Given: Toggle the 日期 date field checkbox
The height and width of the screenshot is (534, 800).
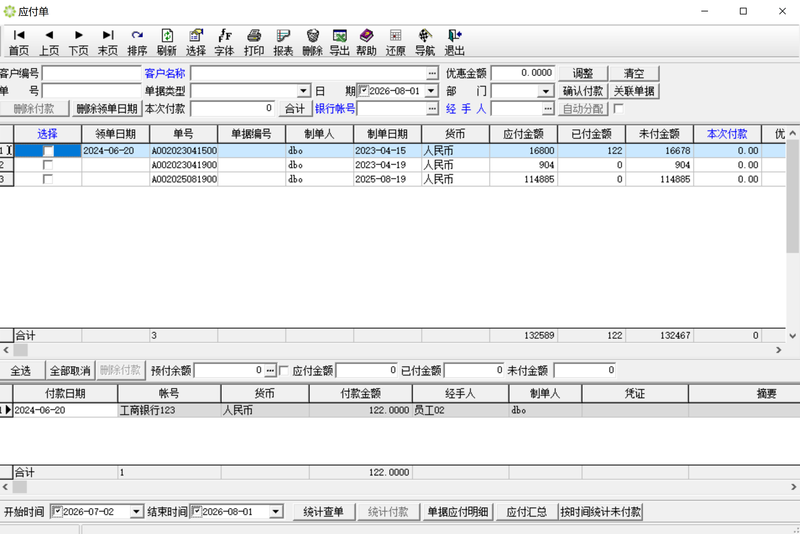Looking at the screenshot, I should click(363, 91).
